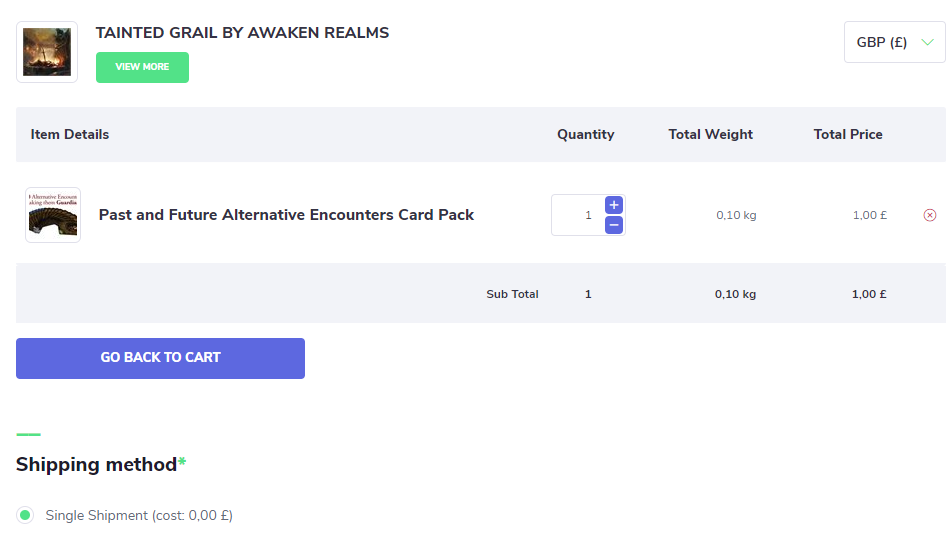Decrease quantity with the minus button
This screenshot has width=948, height=549.
coord(614,225)
